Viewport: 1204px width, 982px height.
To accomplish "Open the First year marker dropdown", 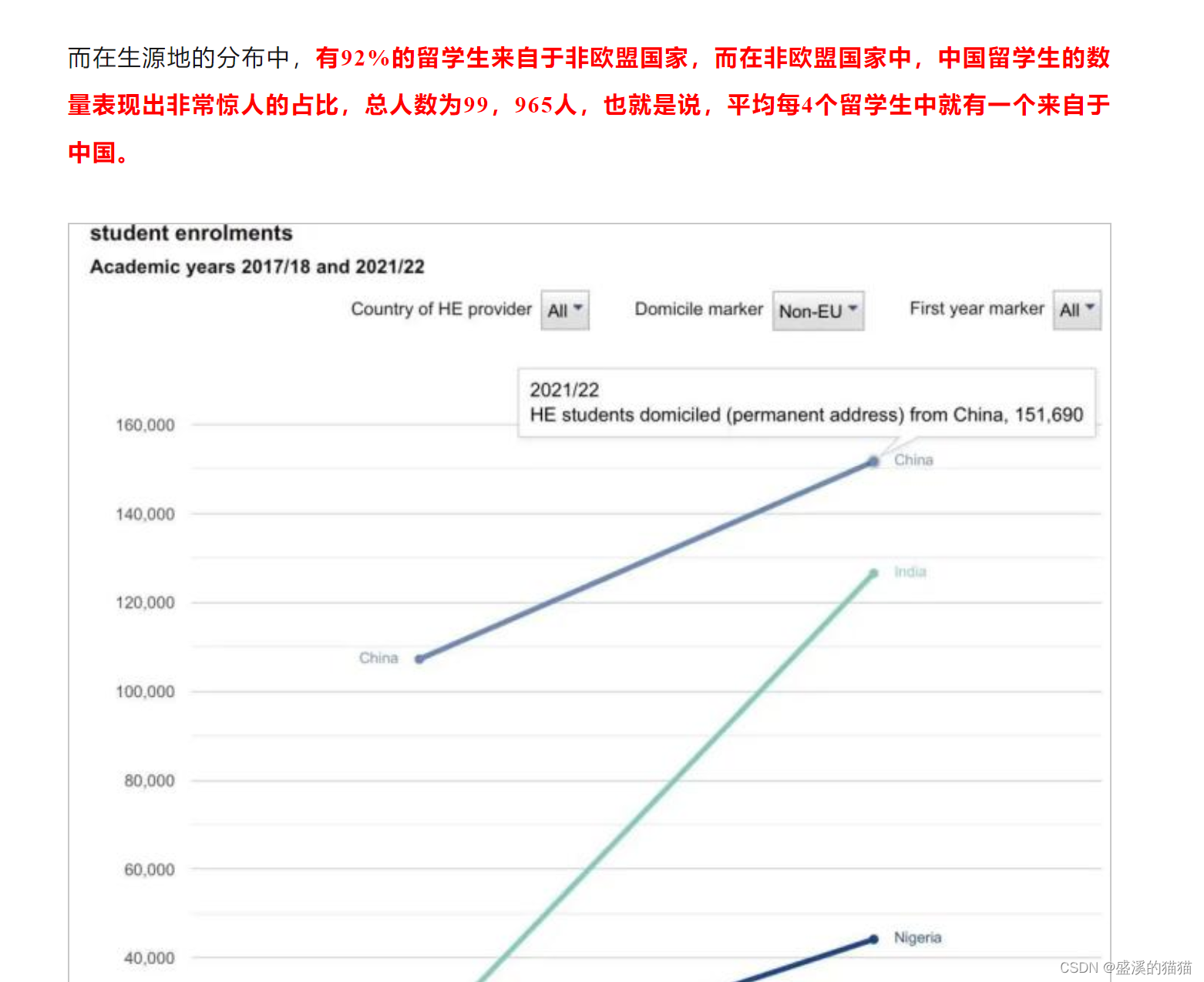I will [1077, 310].
